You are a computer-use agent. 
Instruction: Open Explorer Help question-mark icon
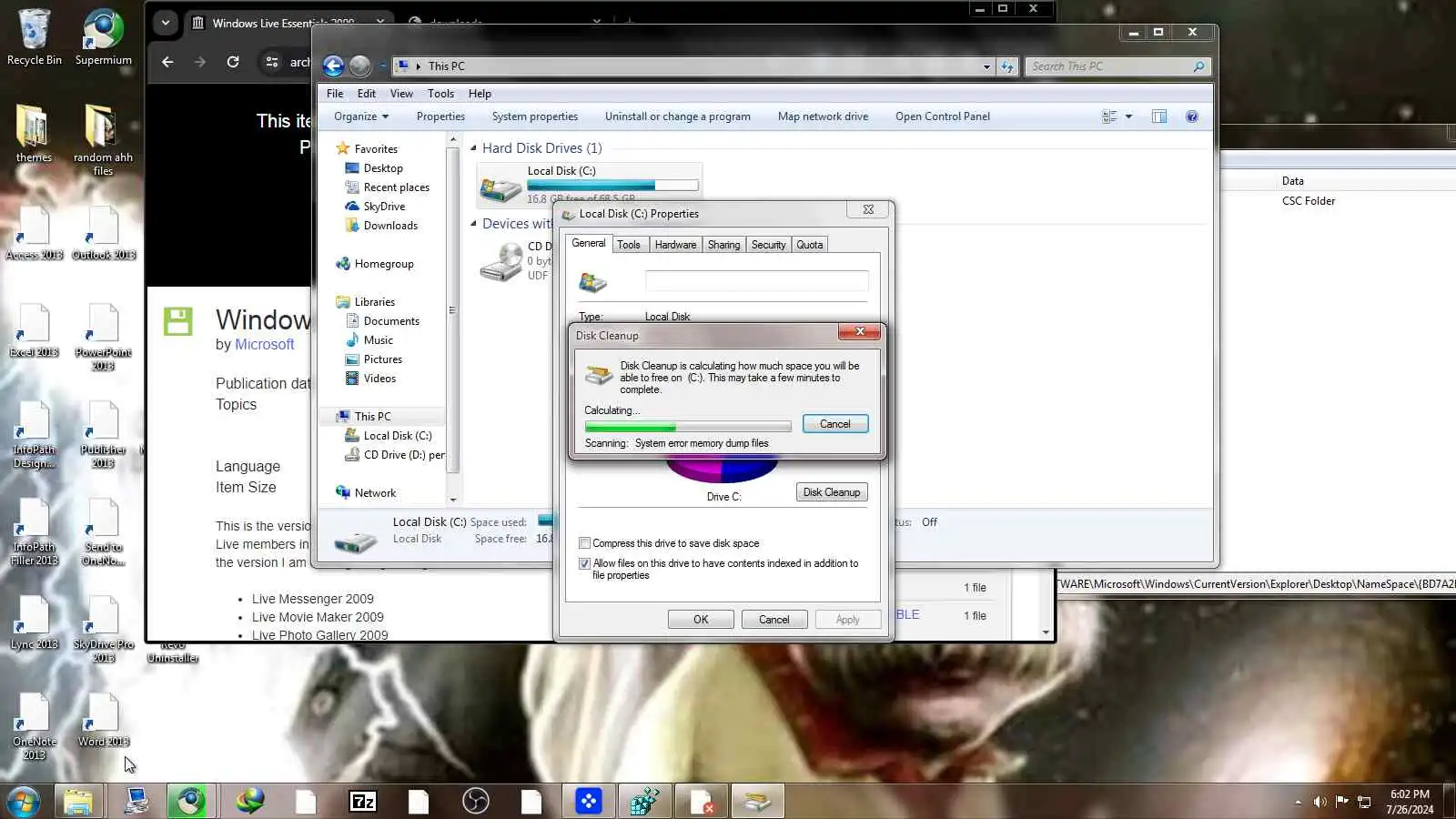click(x=1192, y=116)
